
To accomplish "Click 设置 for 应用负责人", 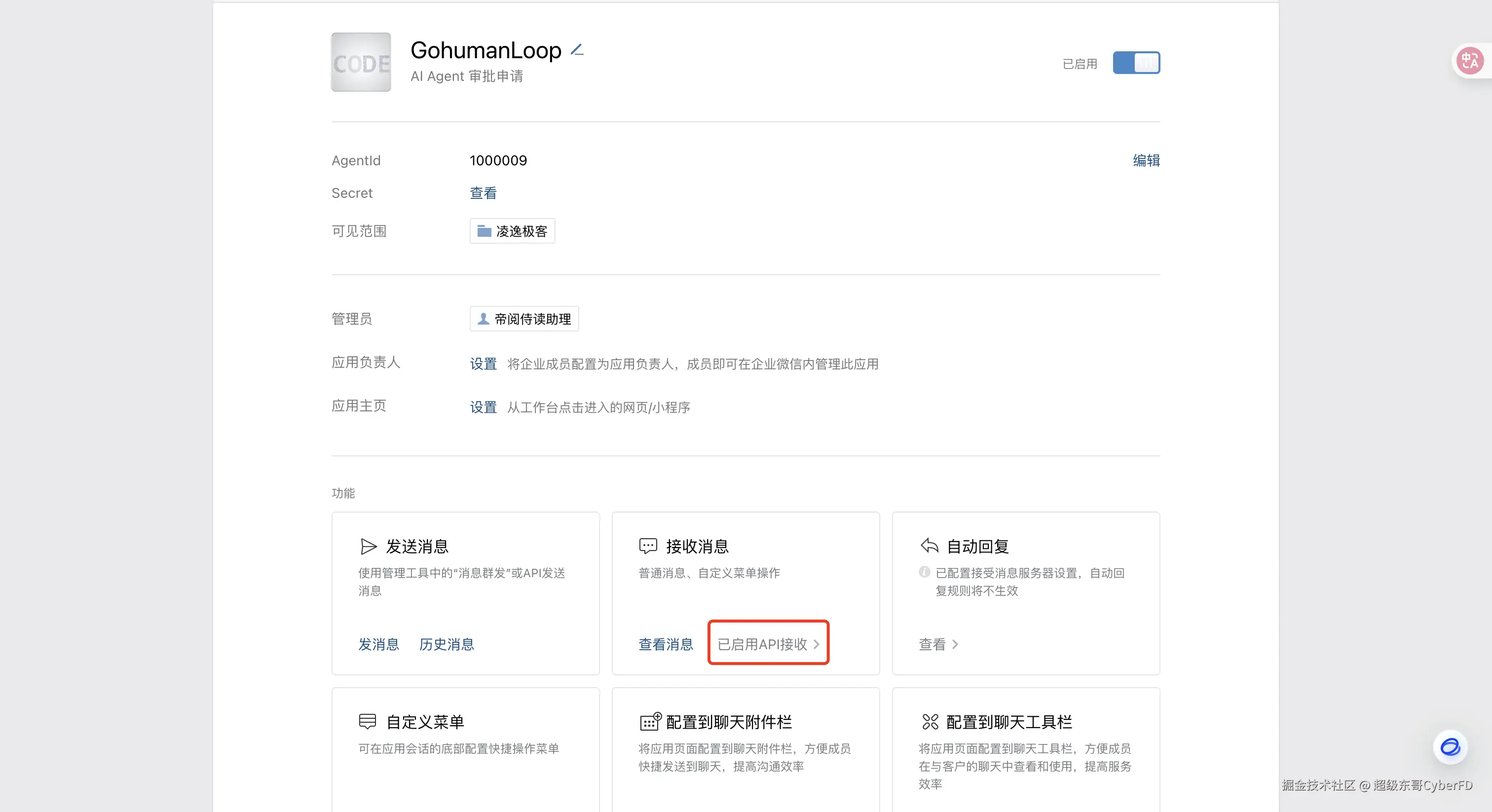I will (483, 364).
